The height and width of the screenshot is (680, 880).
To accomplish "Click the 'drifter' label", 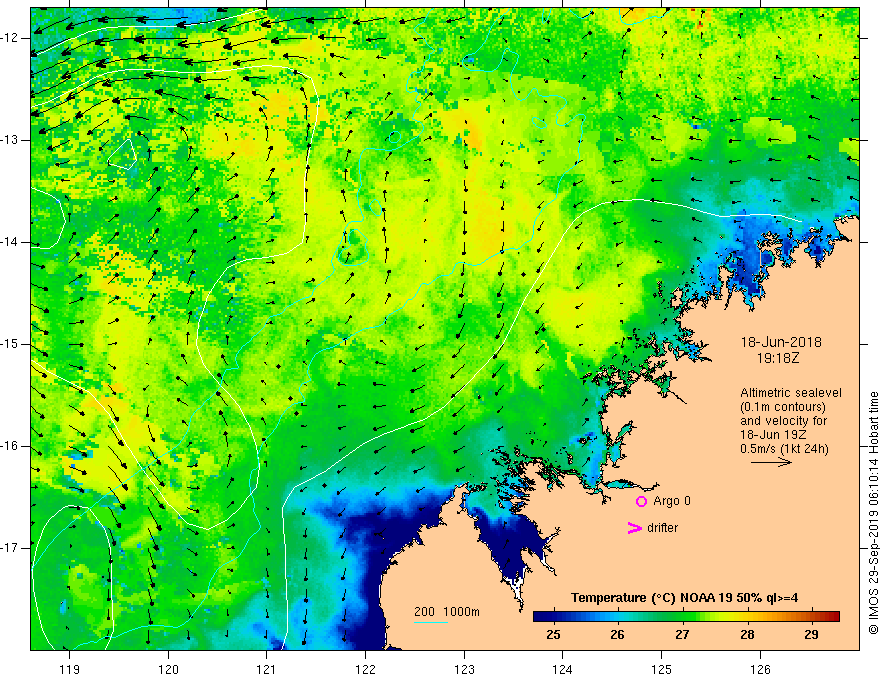I will click(662, 528).
